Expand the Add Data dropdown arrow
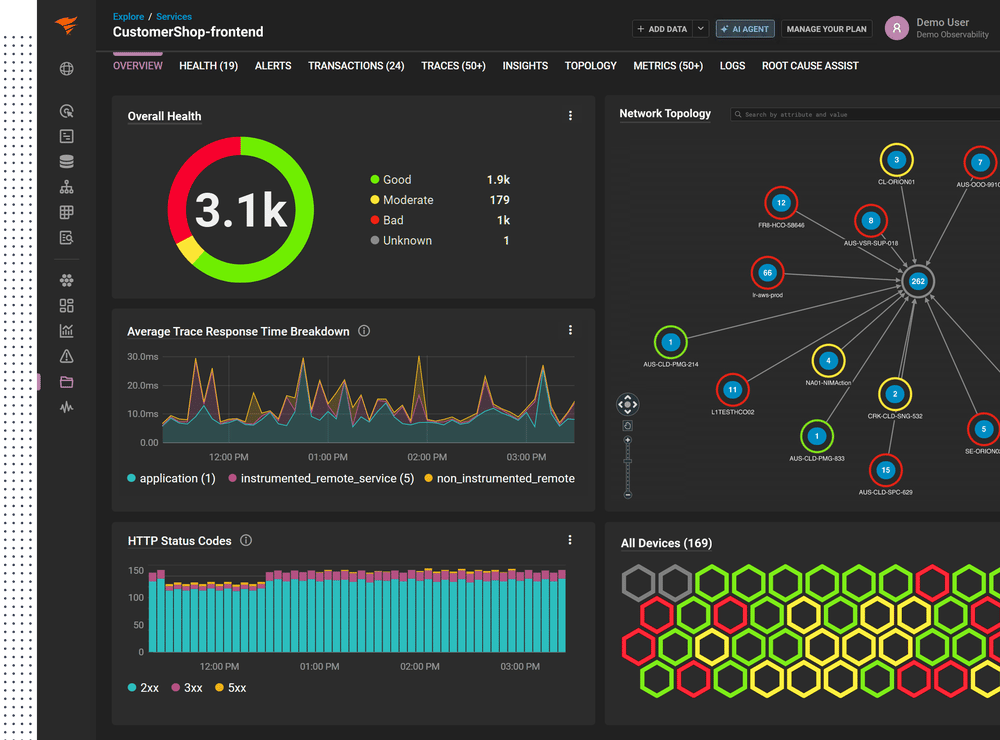 pos(700,29)
